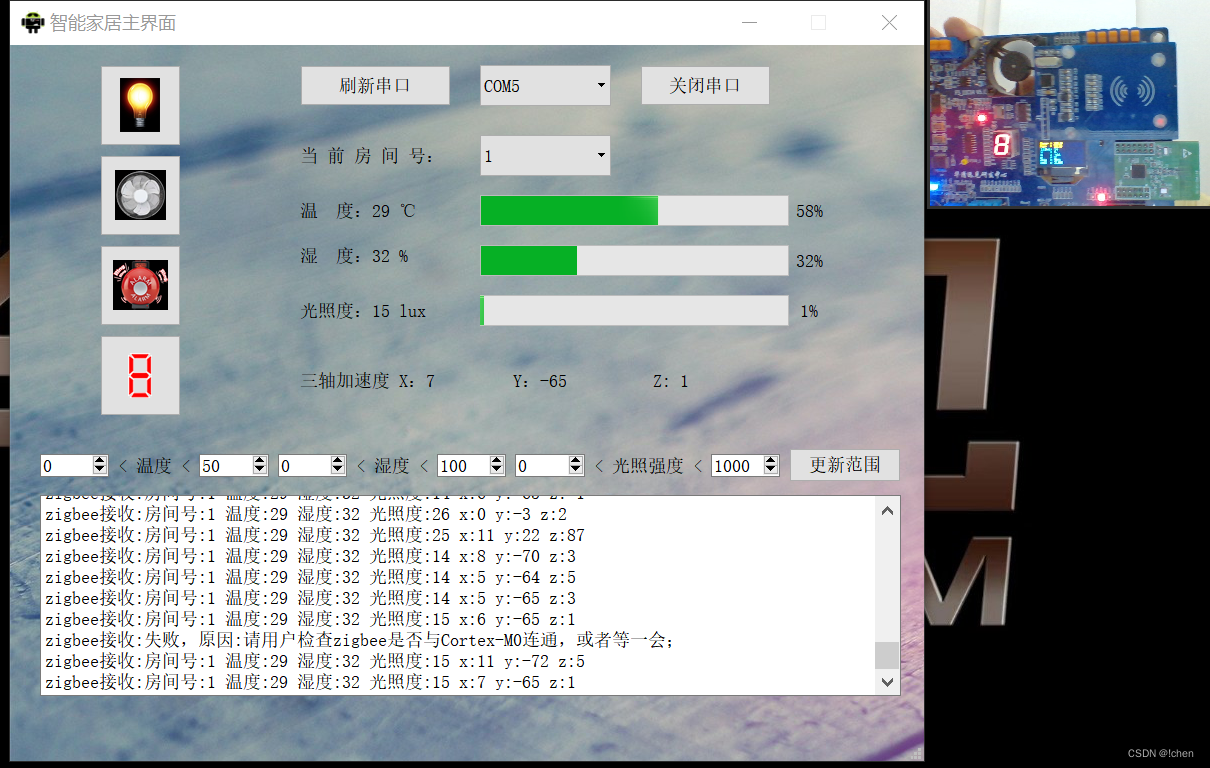
Task: Click the humidity minimum spinbox showing 0
Action: tap(312, 466)
